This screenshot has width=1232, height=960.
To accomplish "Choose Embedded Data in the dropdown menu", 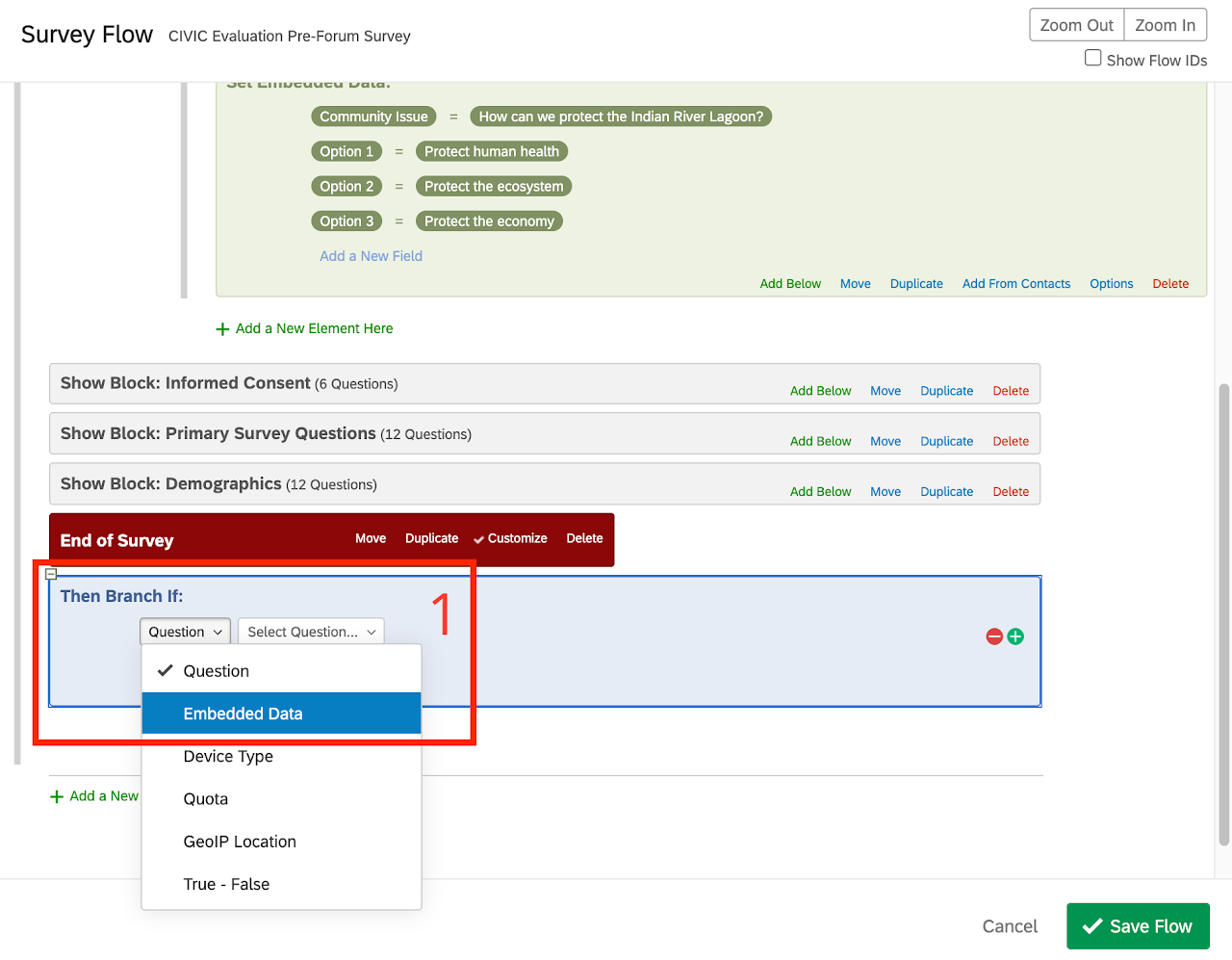I will pos(281,714).
